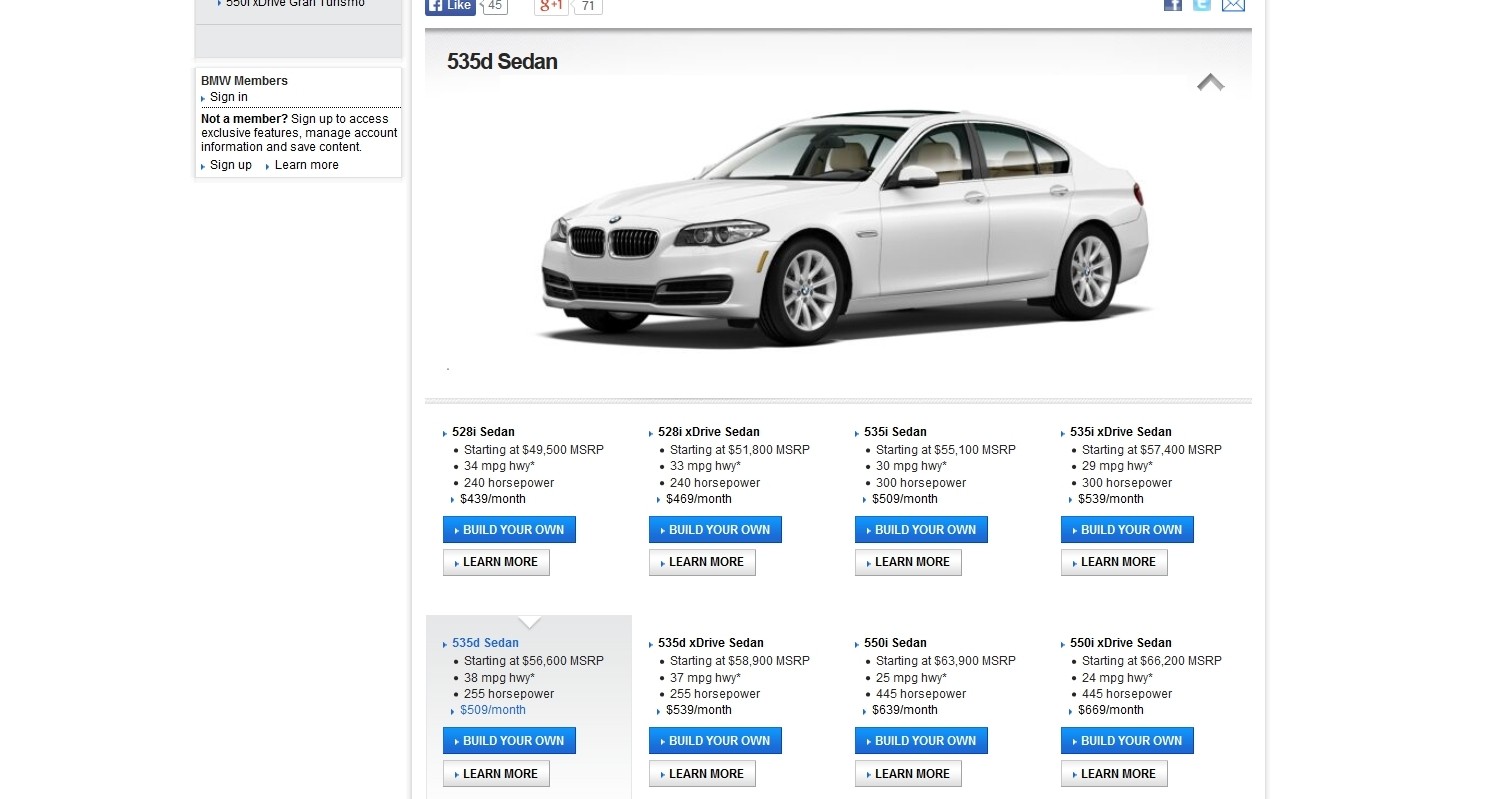Open the 550i Sedan model link
The width and height of the screenshot is (1507, 799).
(895, 643)
